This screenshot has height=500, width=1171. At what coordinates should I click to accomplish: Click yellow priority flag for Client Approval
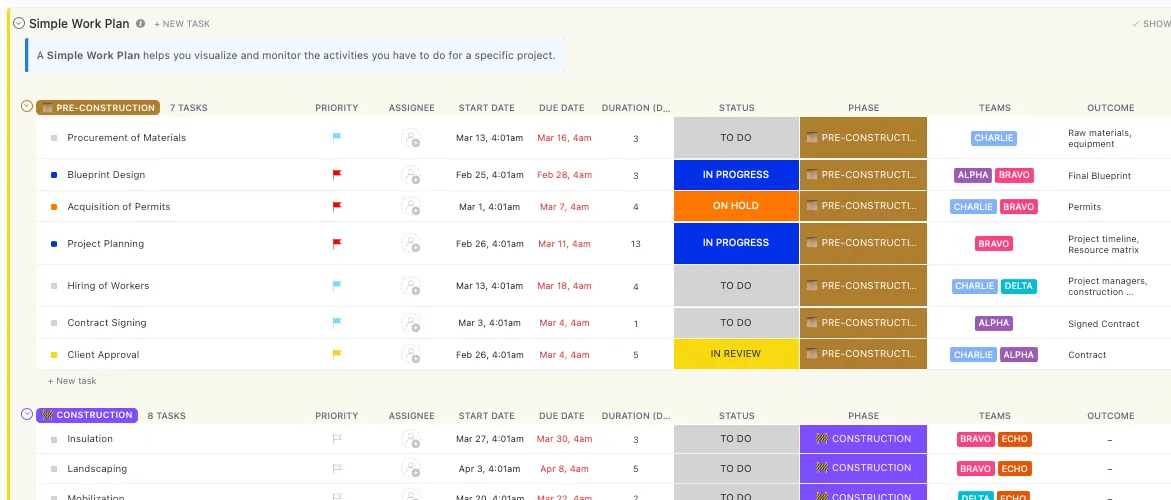[x=337, y=354]
